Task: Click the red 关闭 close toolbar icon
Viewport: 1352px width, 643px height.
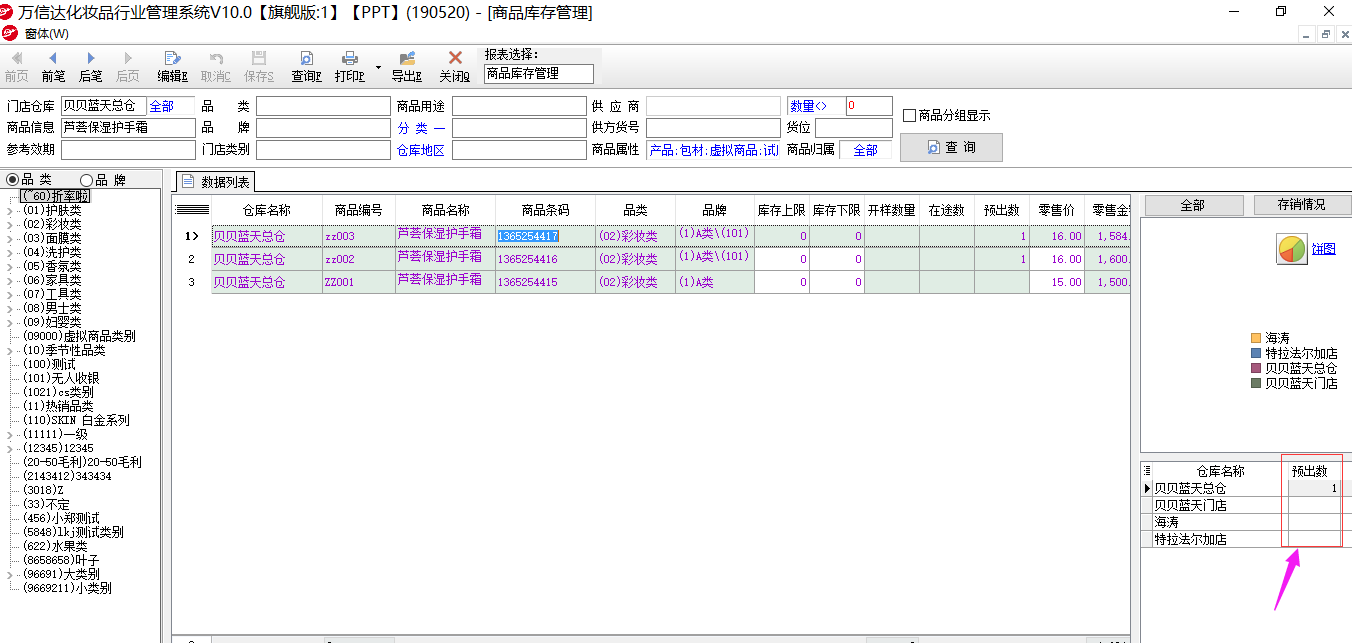Action: 455,58
